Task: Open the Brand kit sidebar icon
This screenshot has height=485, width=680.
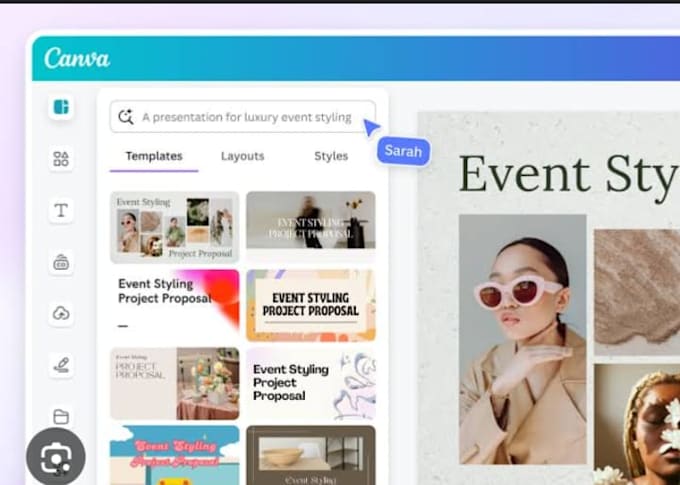Action: tap(61, 262)
